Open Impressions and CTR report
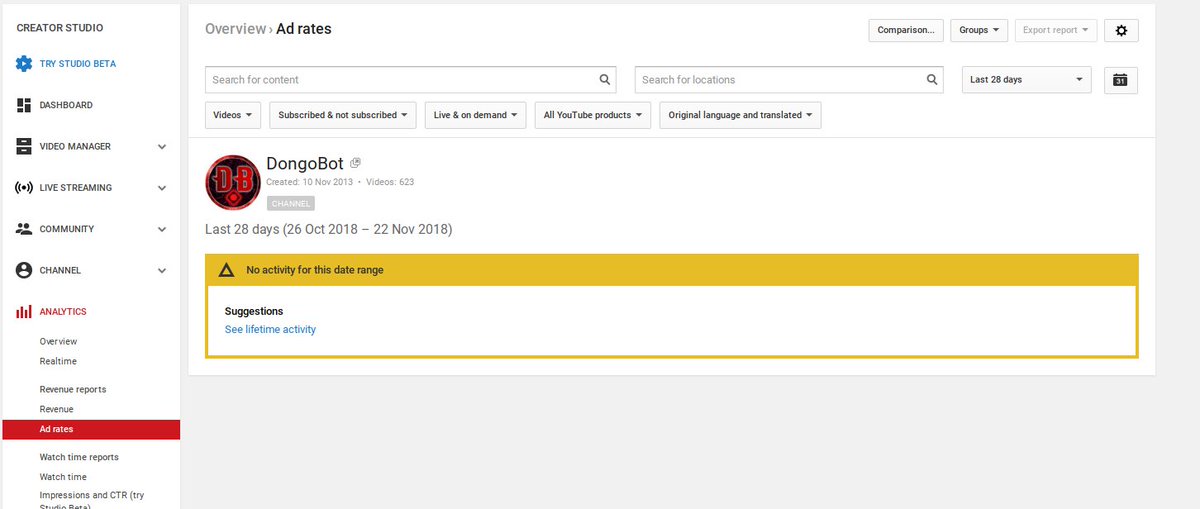1200x509 pixels. coord(91,500)
